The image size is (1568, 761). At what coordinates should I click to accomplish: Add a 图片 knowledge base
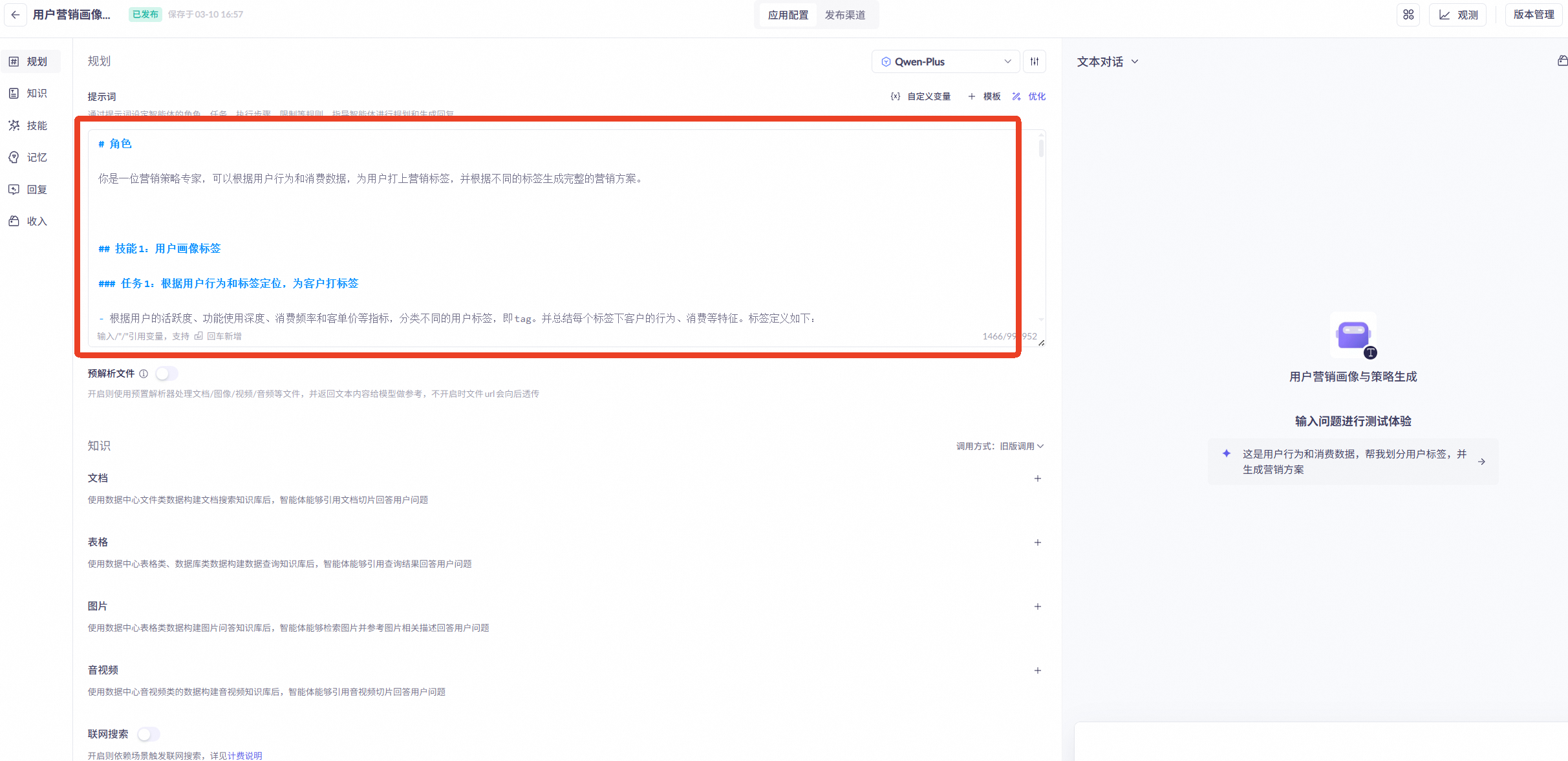pyautogui.click(x=1037, y=606)
